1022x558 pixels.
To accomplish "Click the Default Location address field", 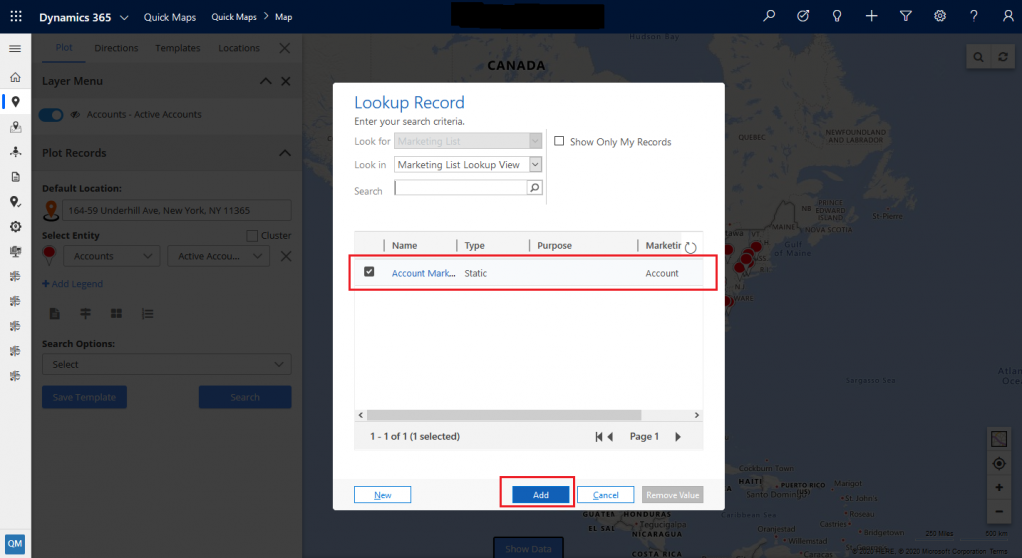I will tap(177, 211).
